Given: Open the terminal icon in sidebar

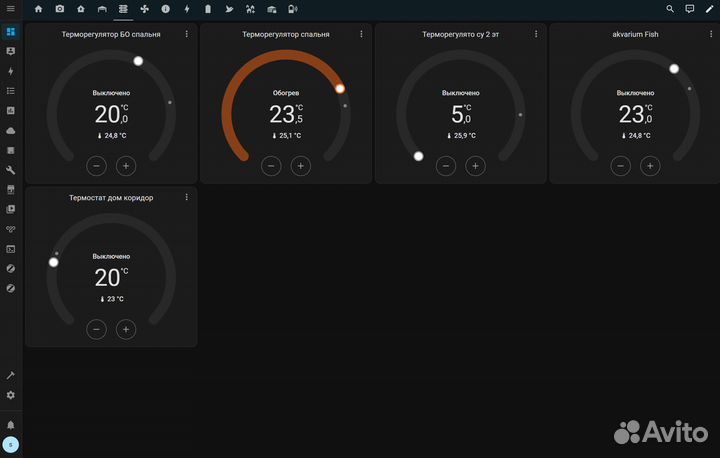Looking at the screenshot, I should click(11, 249).
